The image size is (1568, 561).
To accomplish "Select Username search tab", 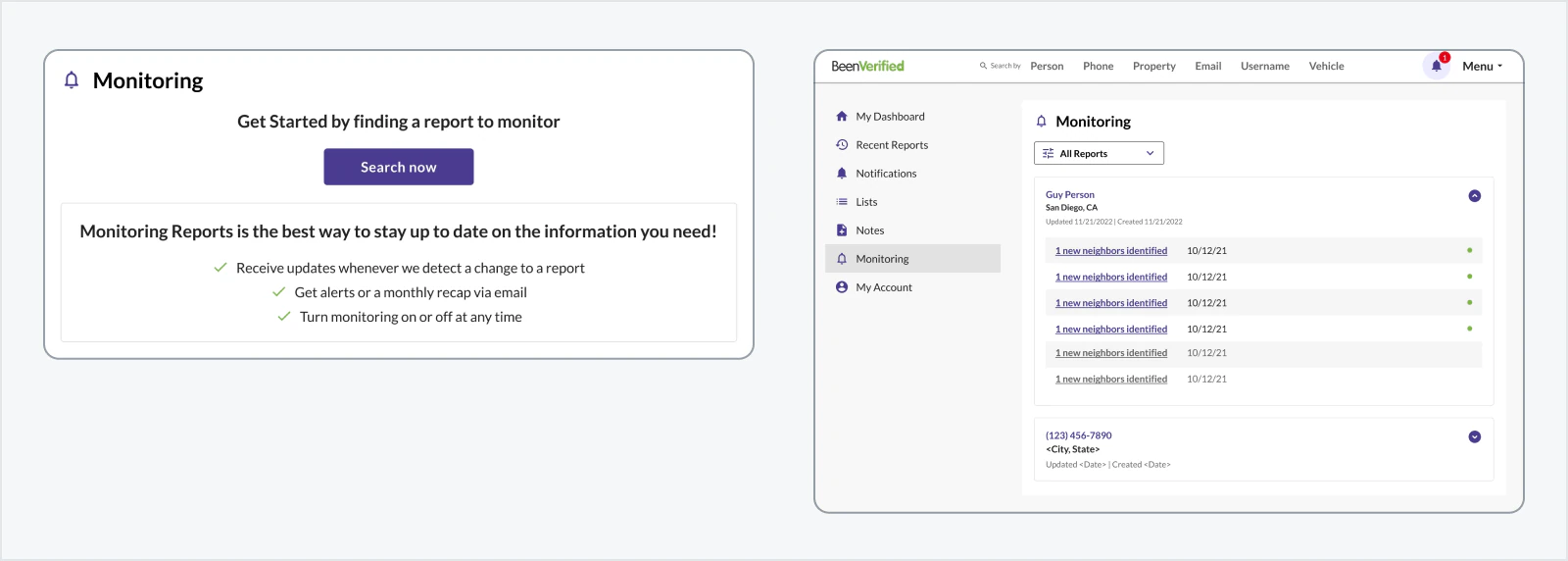I will tap(1264, 66).
